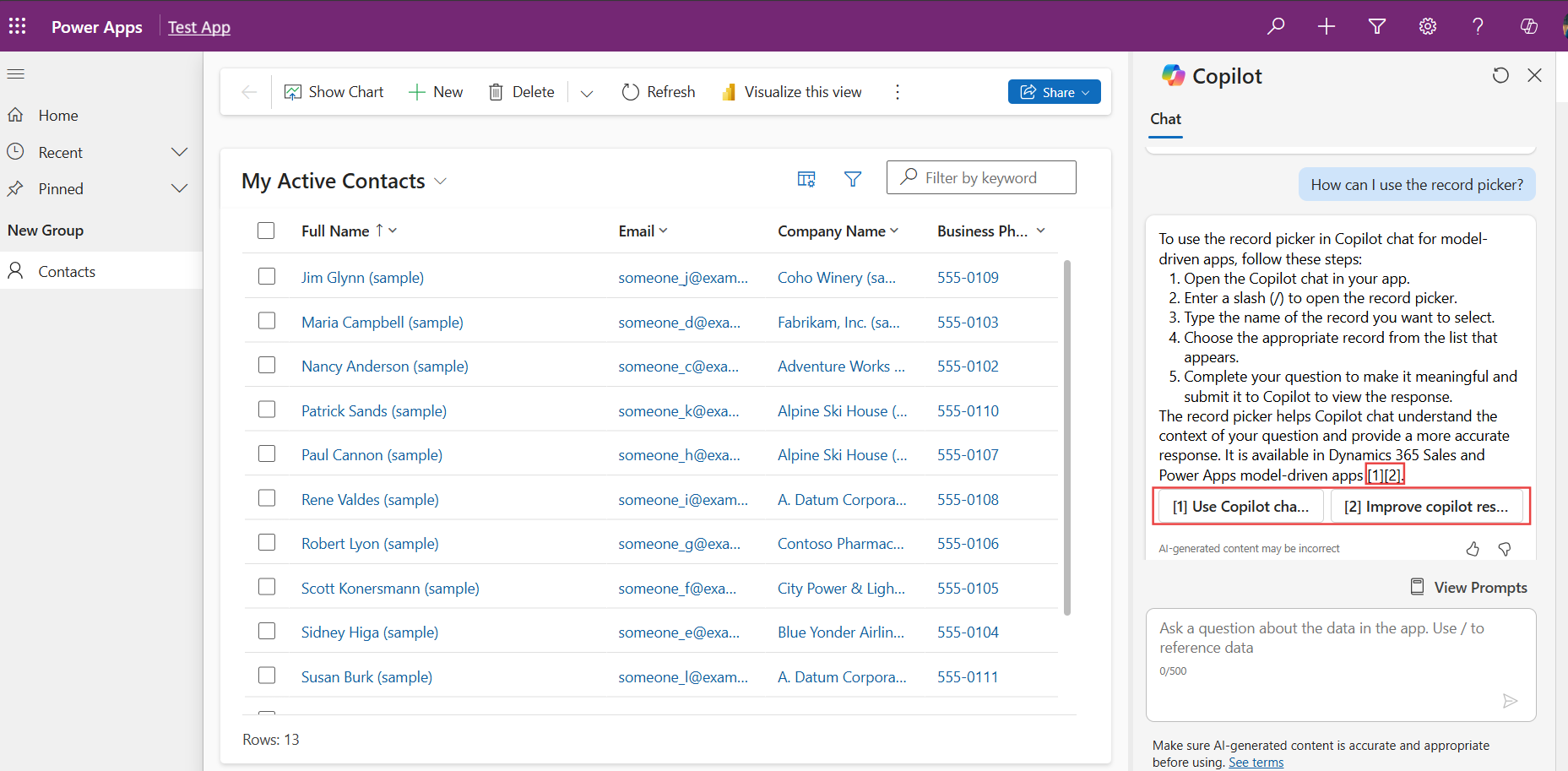Screen dimensions: 1568x771
Task: Tick the checkbox for Patrick Sands
Action: [267, 410]
